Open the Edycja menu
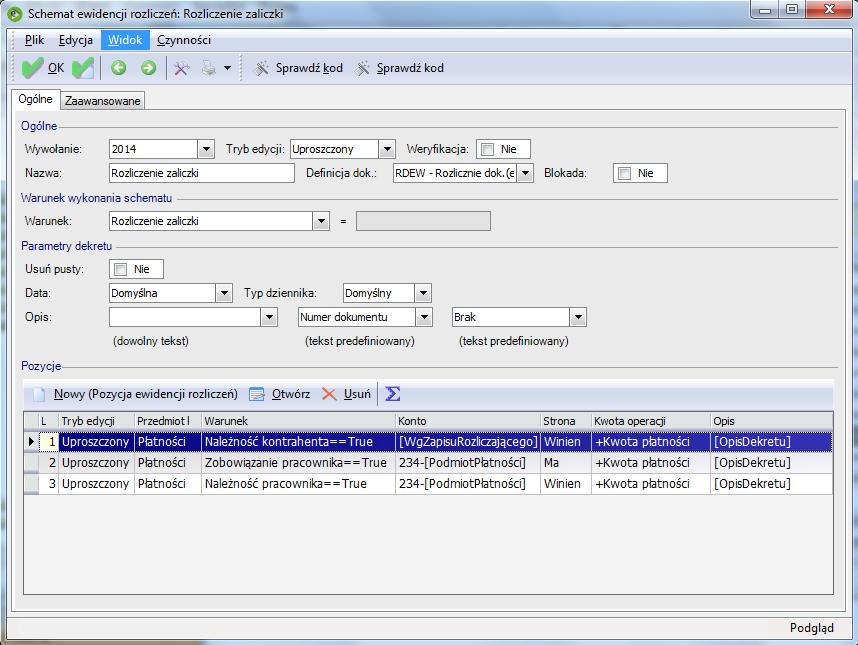 click(x=76, y=40)
